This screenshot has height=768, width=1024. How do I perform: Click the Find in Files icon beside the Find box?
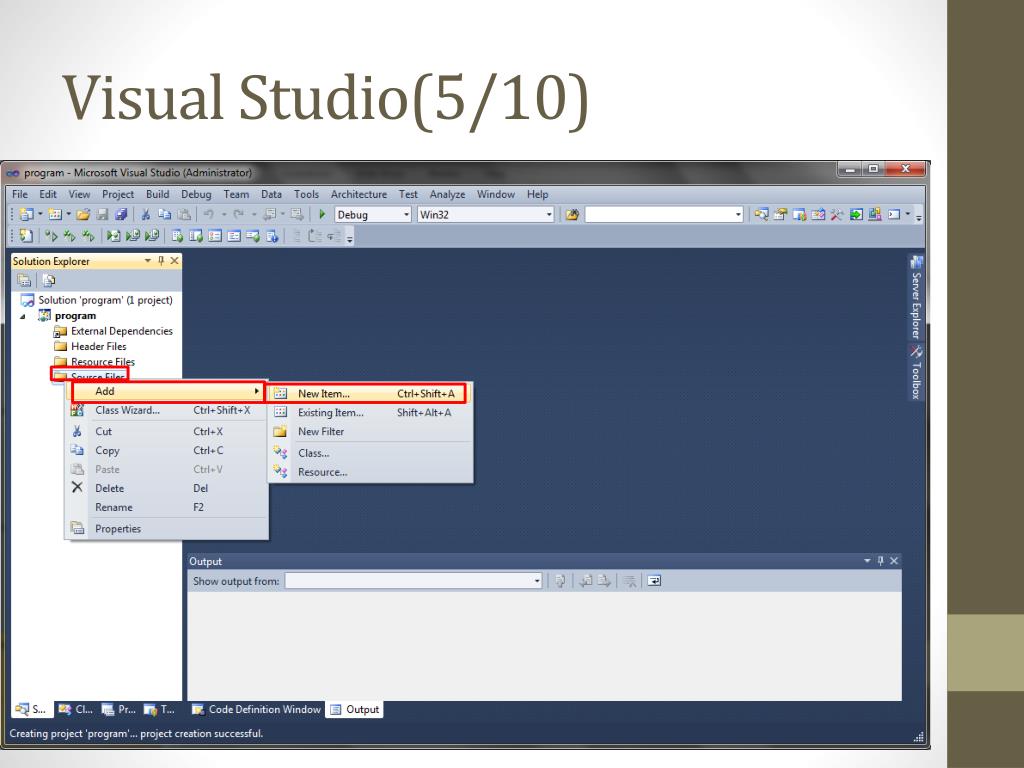tap(572, 214)
